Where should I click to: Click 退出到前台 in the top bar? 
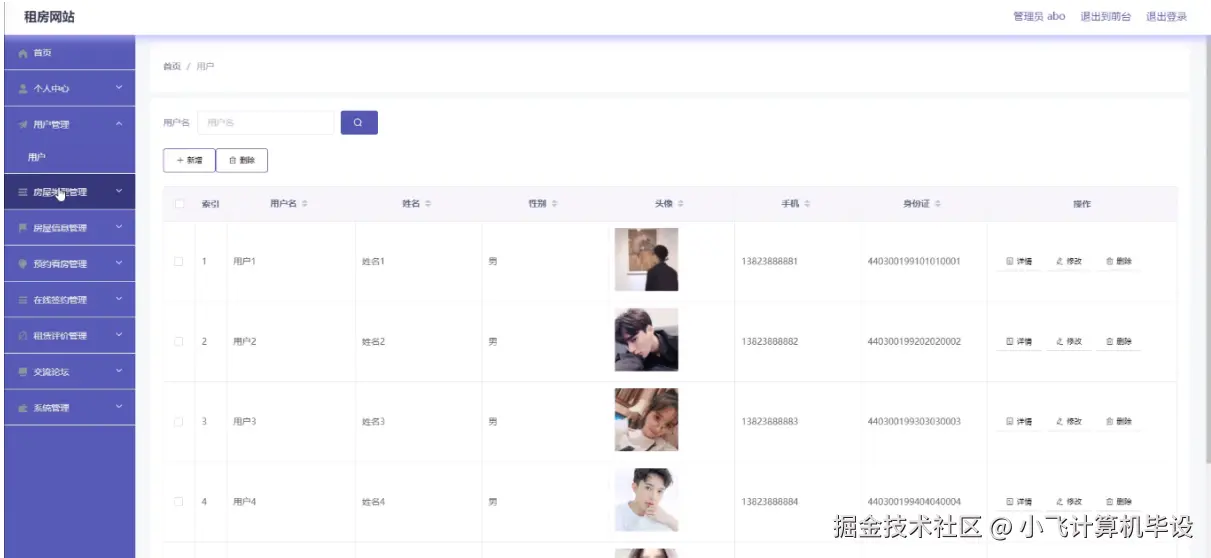1106,16
